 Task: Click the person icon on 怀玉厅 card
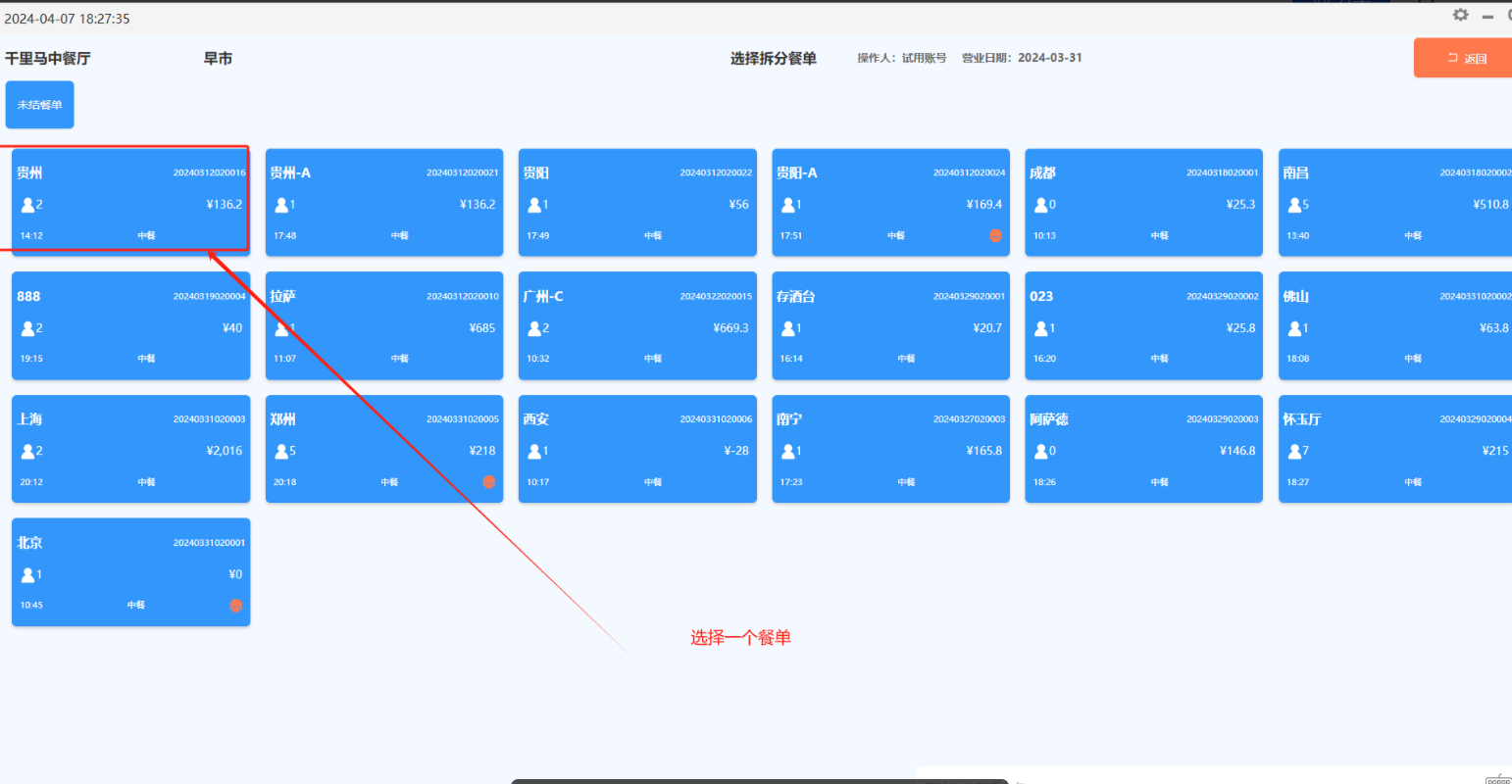(x=1294, y=451)
